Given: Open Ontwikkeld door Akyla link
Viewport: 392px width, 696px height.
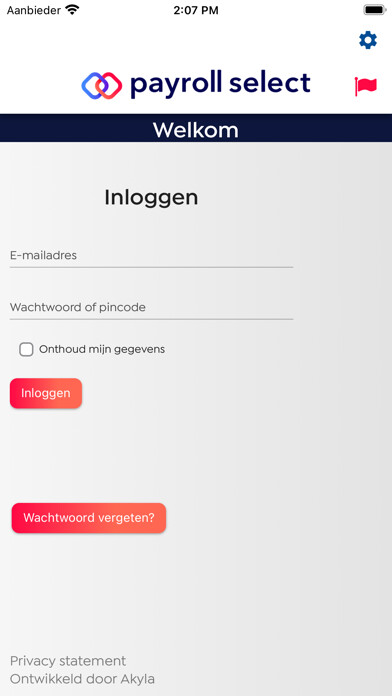Looking at the screenshot, I should pyautogui.click(x=82, y=679).
